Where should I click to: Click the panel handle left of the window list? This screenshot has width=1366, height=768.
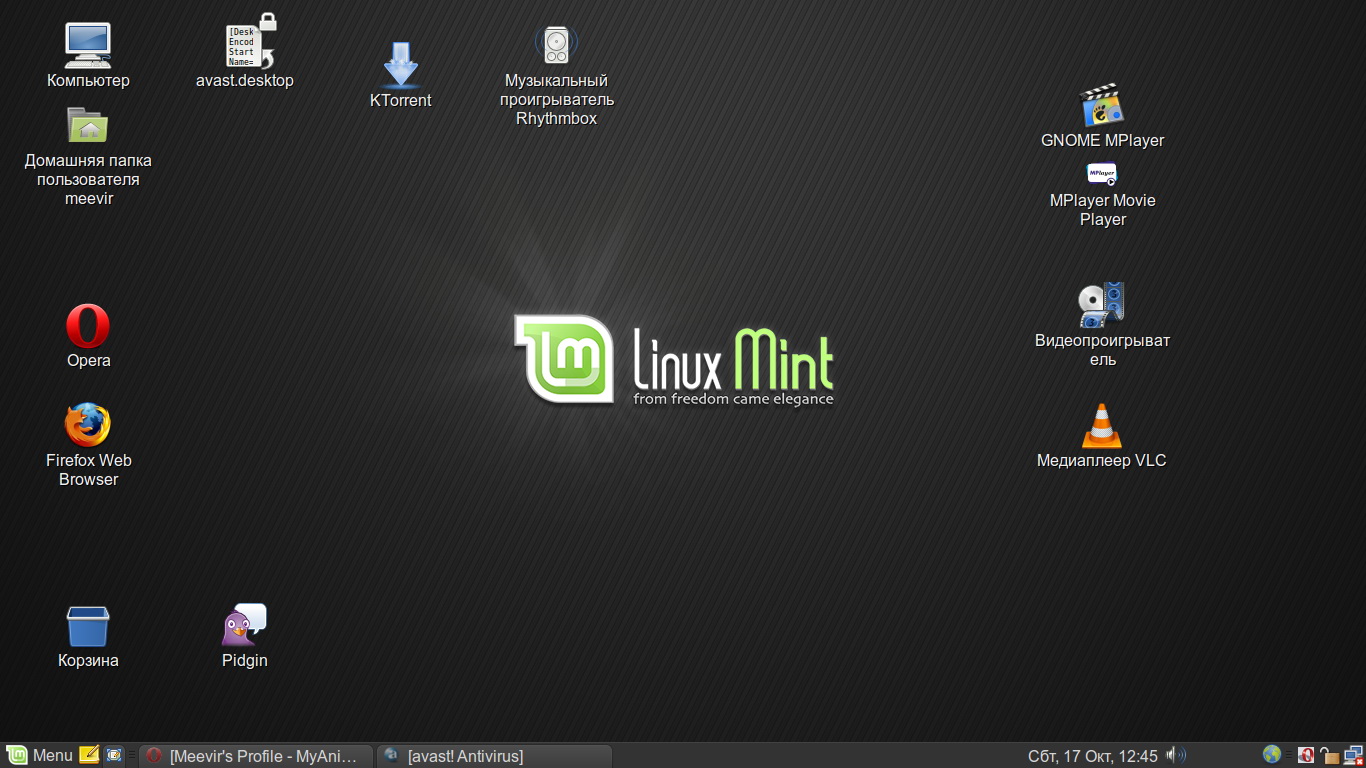pos(132,756)
